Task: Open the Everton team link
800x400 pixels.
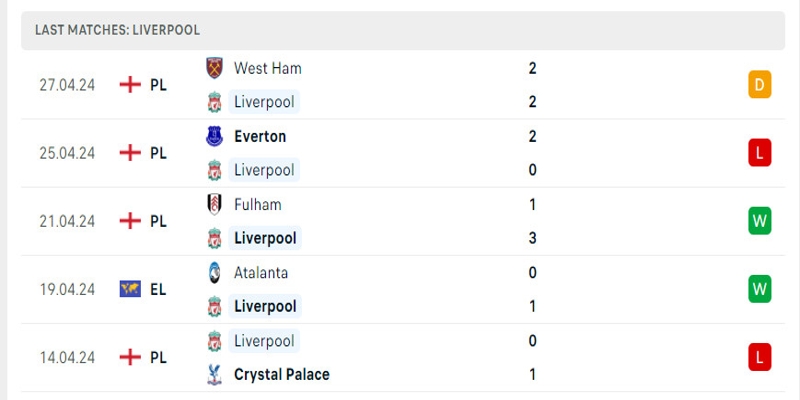Action: pyautogui.click(x=260, y=136)
